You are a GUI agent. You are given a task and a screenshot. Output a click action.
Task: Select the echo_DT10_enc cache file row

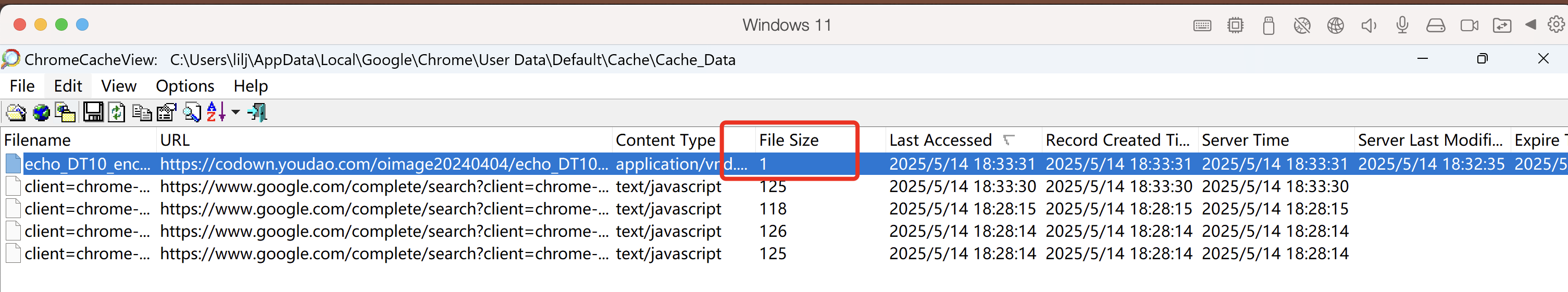point(784,163)
